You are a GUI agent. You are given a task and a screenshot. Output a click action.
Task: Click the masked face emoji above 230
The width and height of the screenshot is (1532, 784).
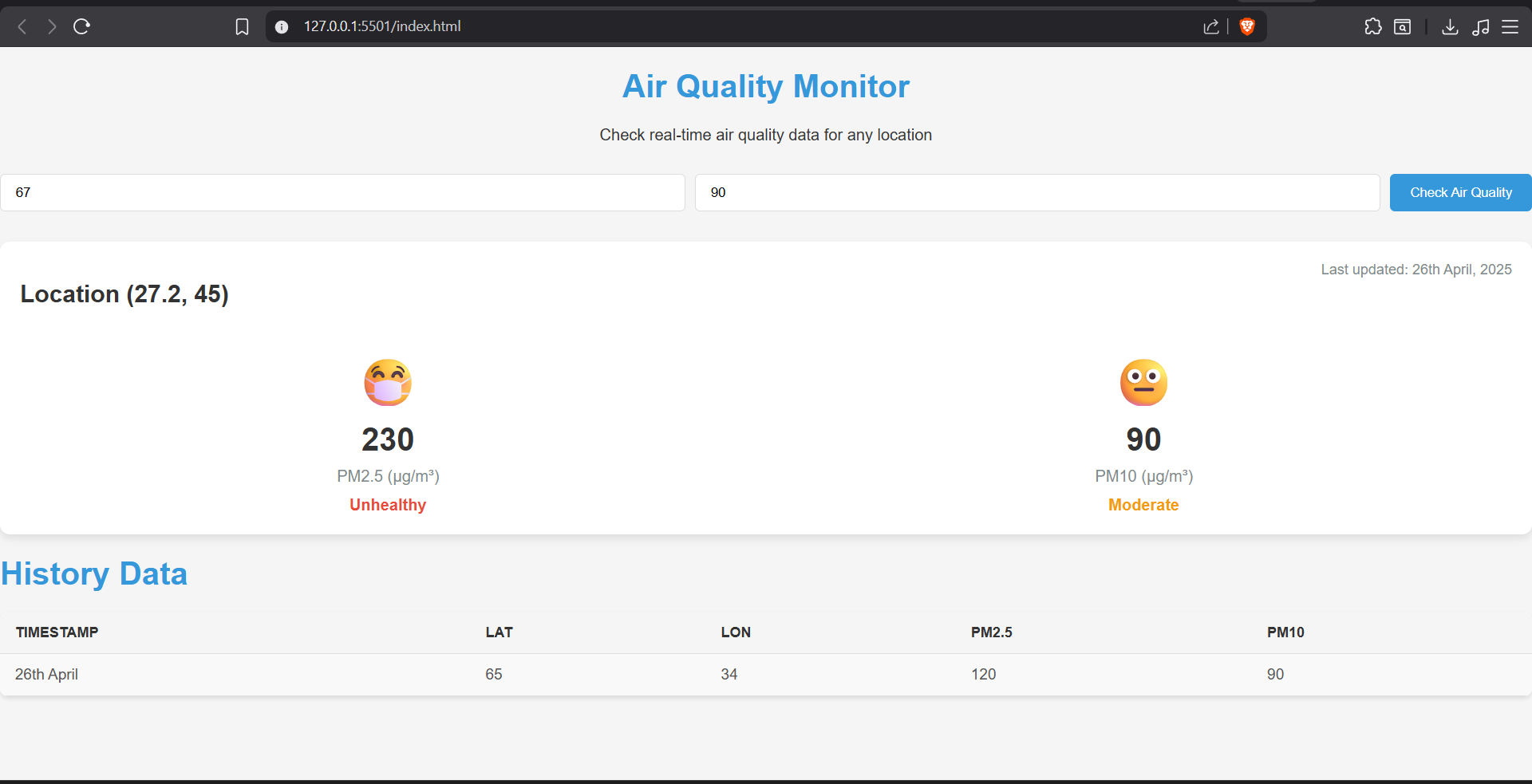(x=387, y=383)
